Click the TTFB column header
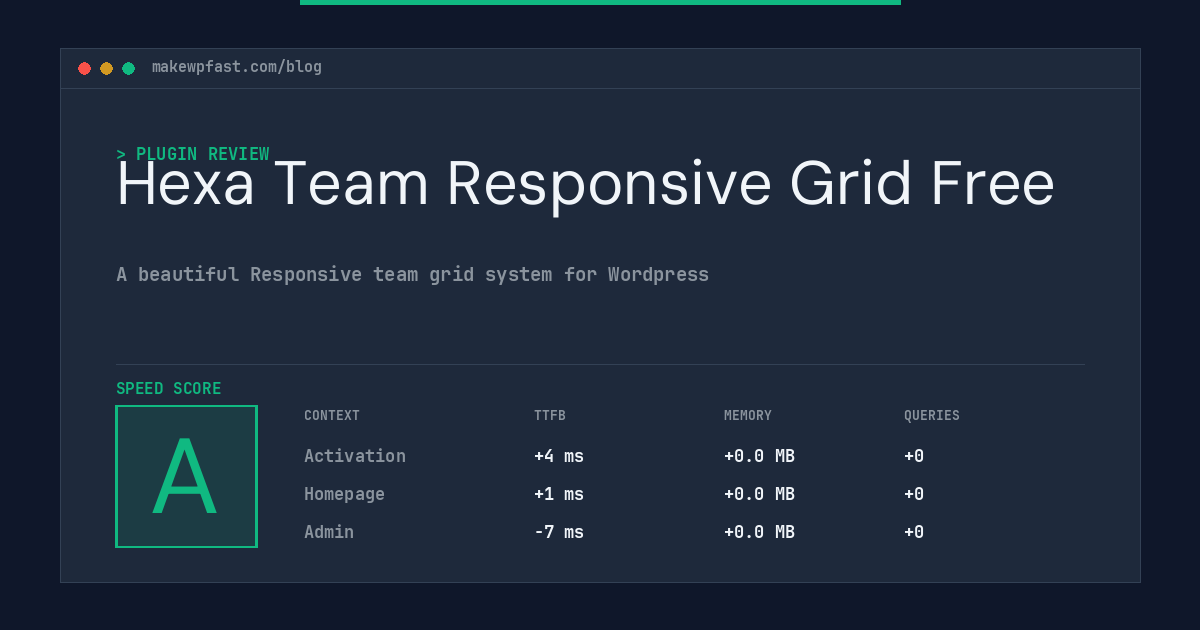This screenshot has height=630, width=1200. [x=550, y=416]
